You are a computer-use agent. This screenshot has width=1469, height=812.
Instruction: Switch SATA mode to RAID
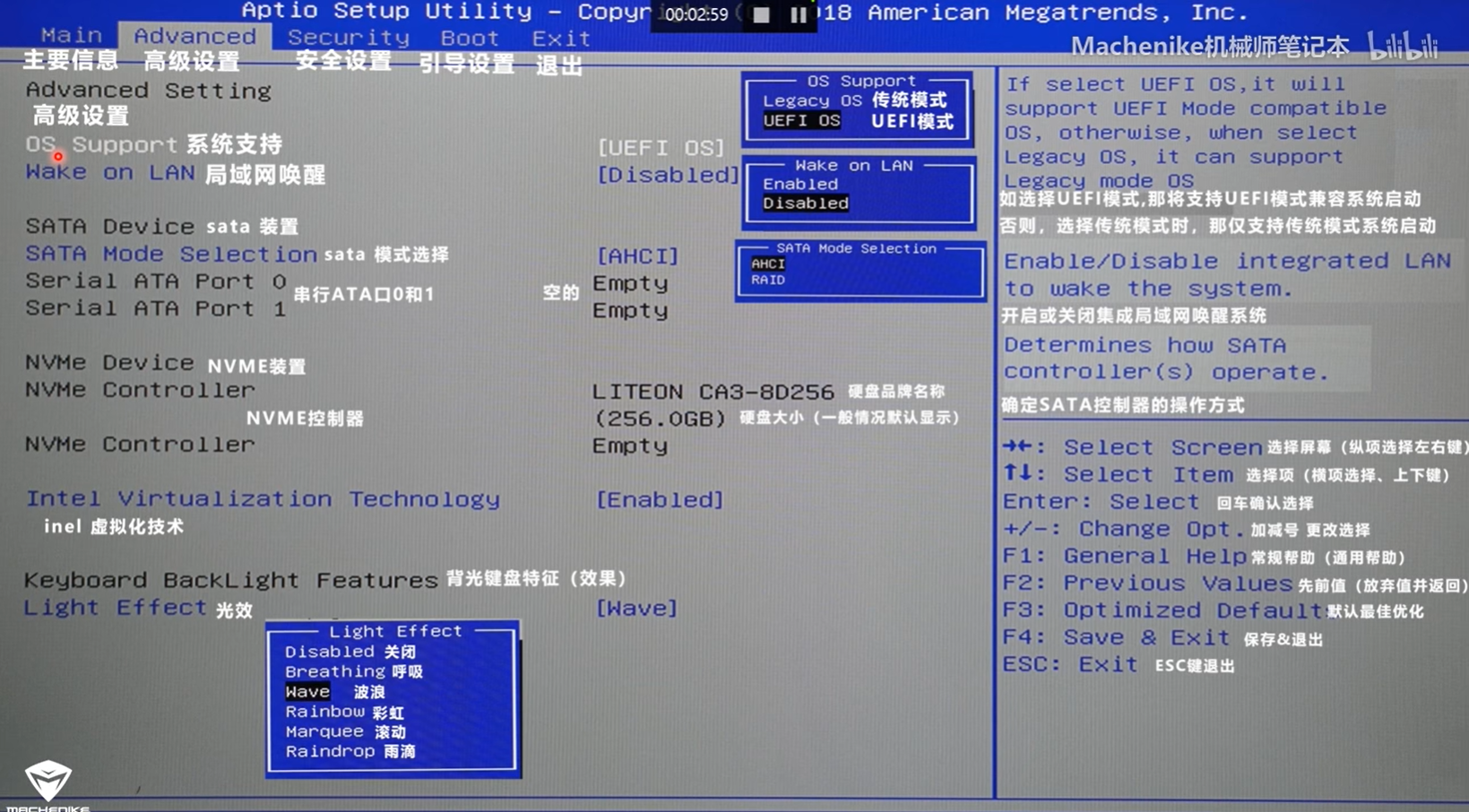click(x=766, y=280)
